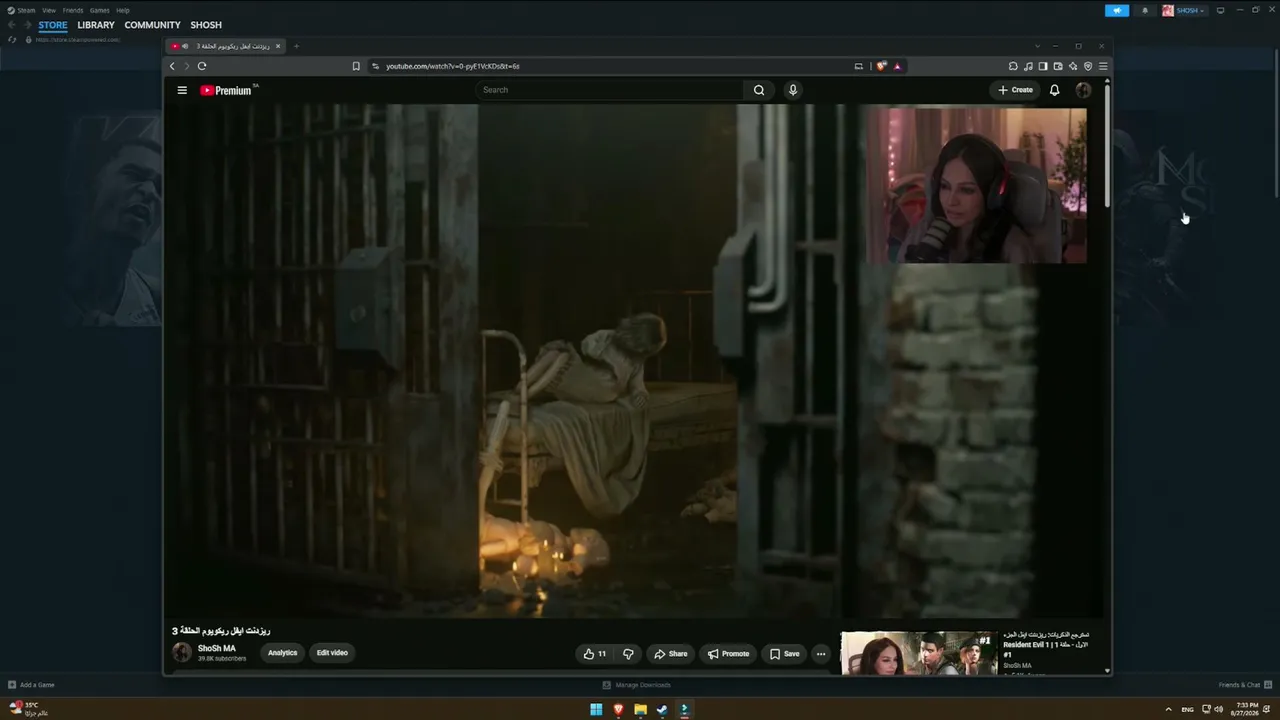
Task: Open the View menu in Steam
Action: pyautogui.click(x=49, y=10)
